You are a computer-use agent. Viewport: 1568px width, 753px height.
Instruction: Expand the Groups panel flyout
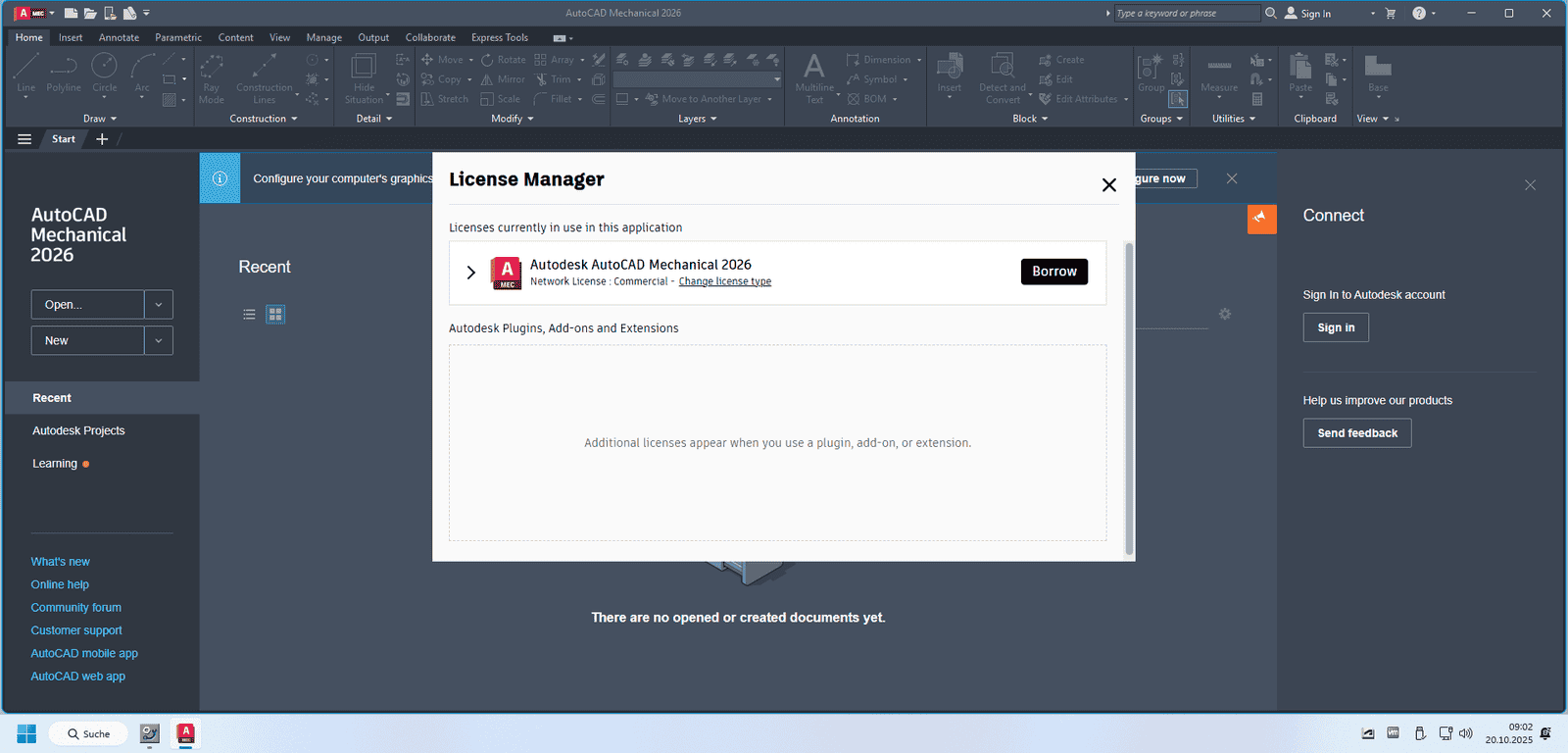click(x=1161, y=119)
